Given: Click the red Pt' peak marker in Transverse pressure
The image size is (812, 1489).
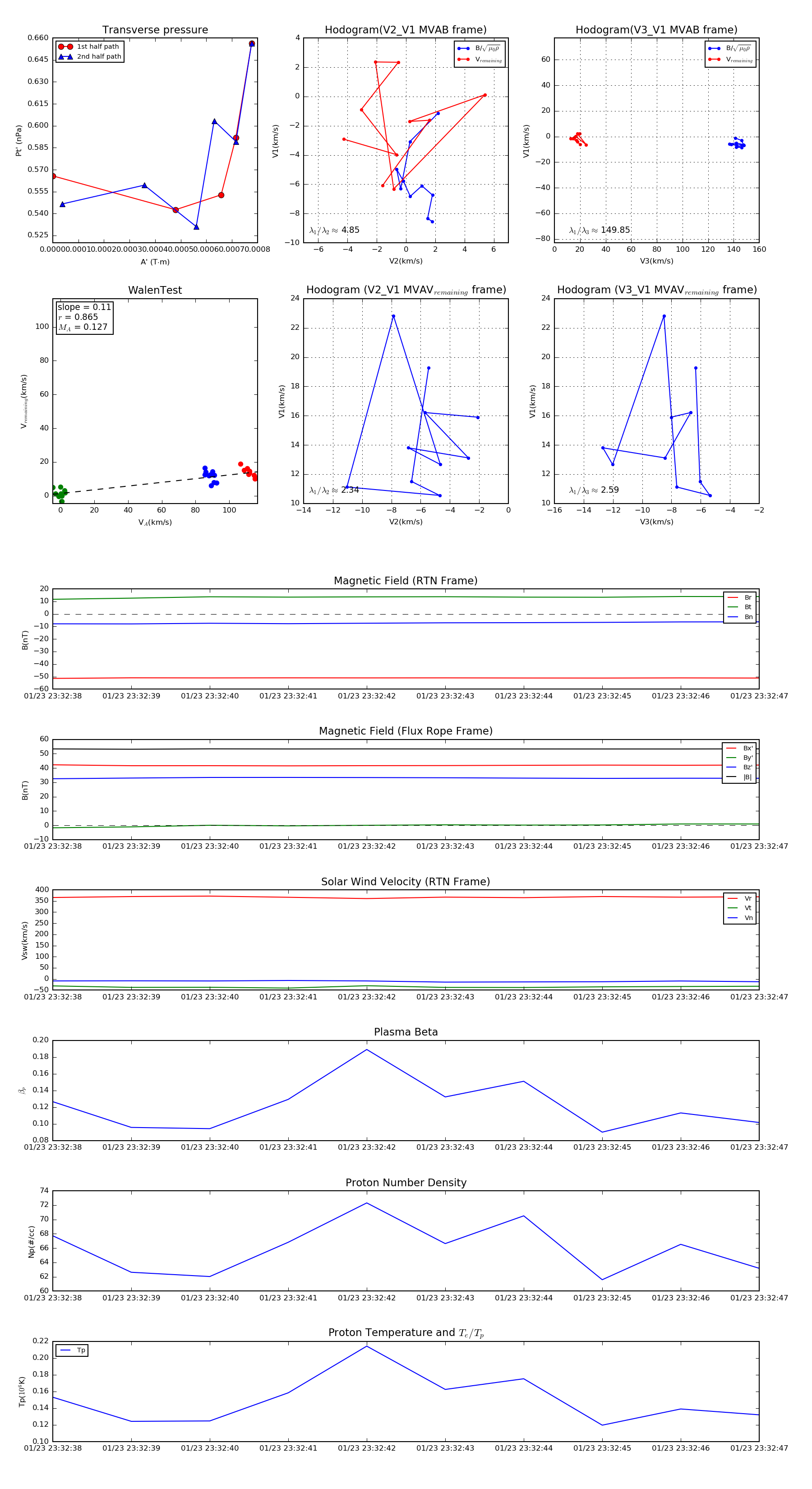Looking at the screenshot, I should pos(252,43).
